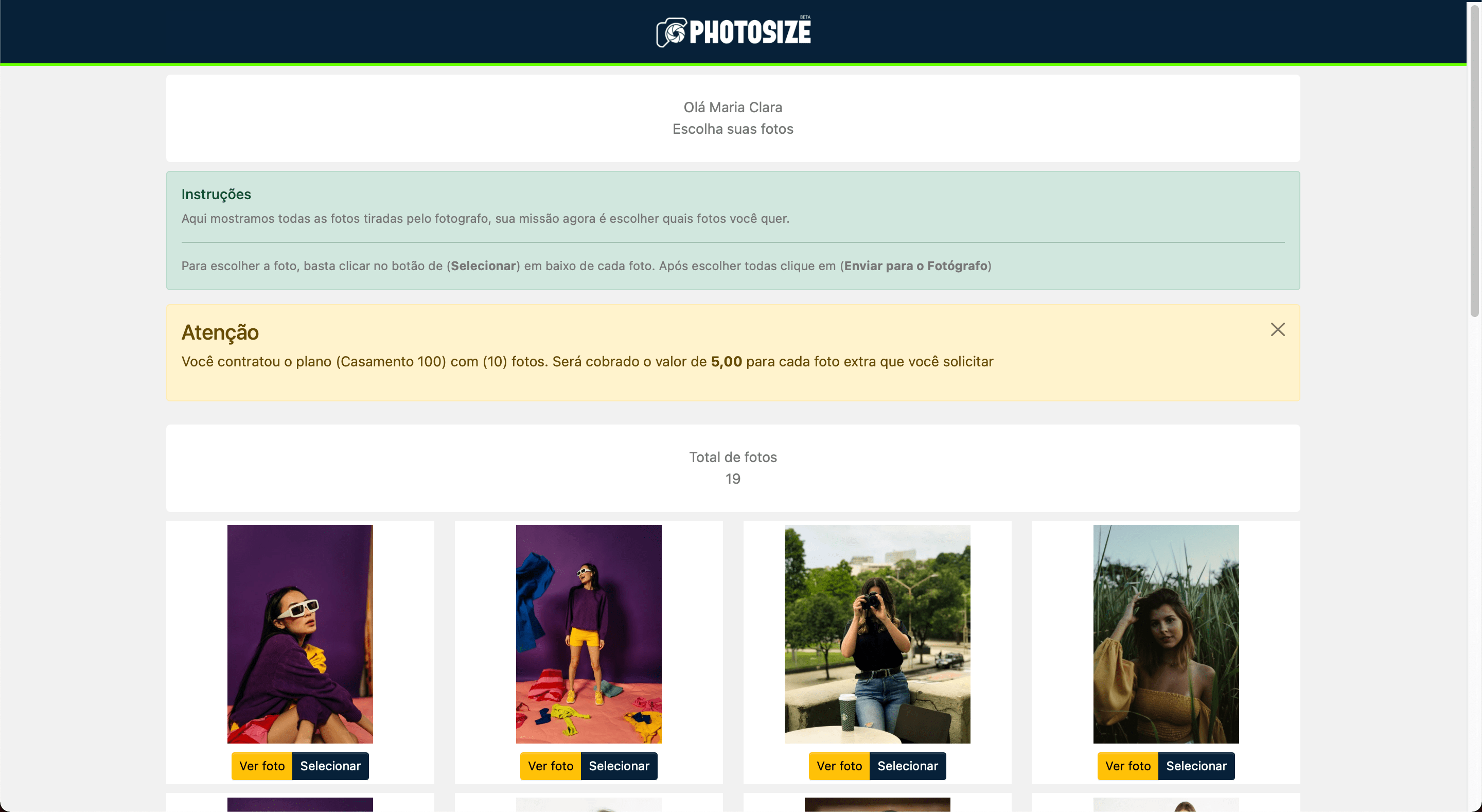Open thumbnail of woman holding camera outdoors

pos(877,633)
